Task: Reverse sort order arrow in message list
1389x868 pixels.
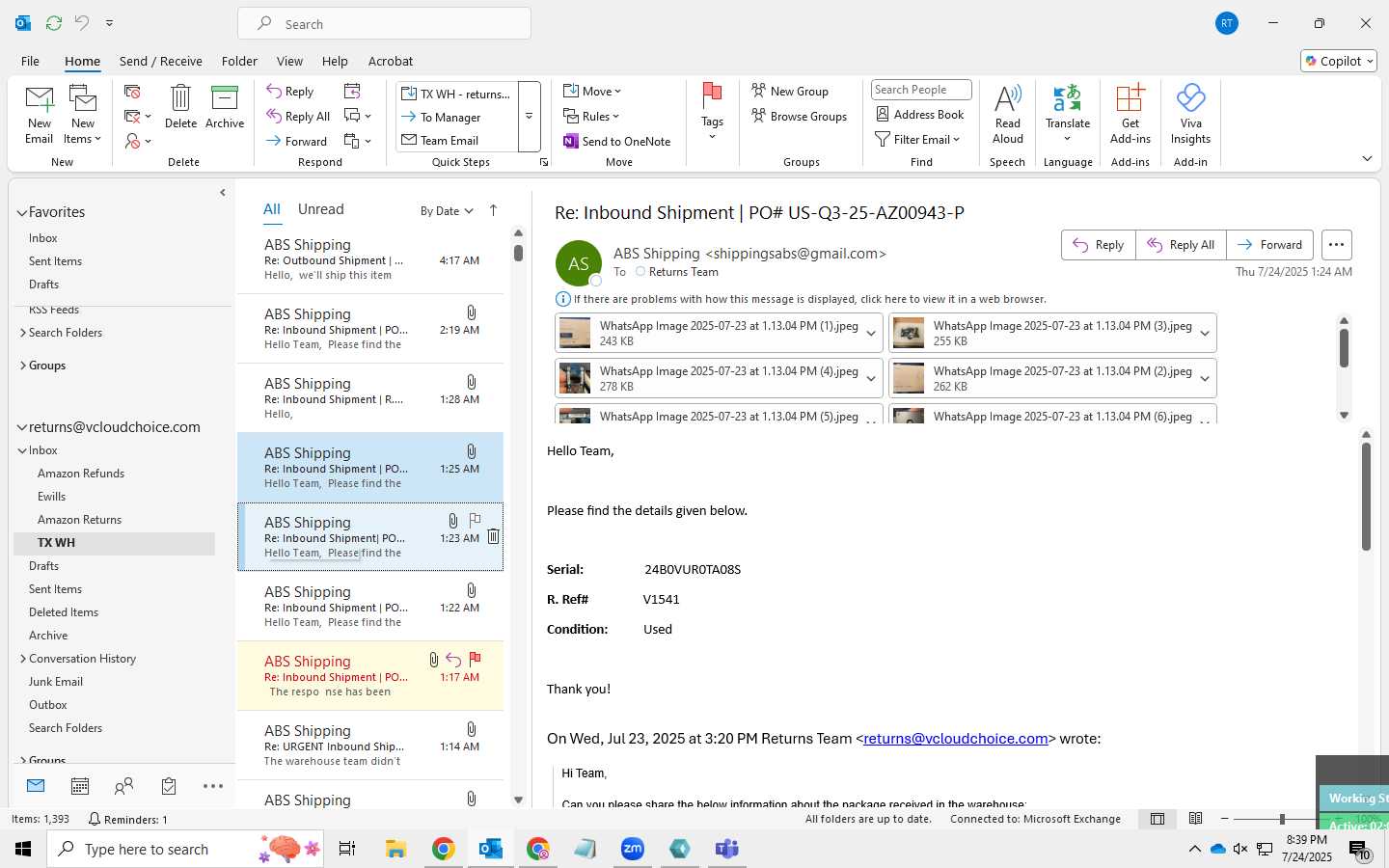Action: click(493, 210)
